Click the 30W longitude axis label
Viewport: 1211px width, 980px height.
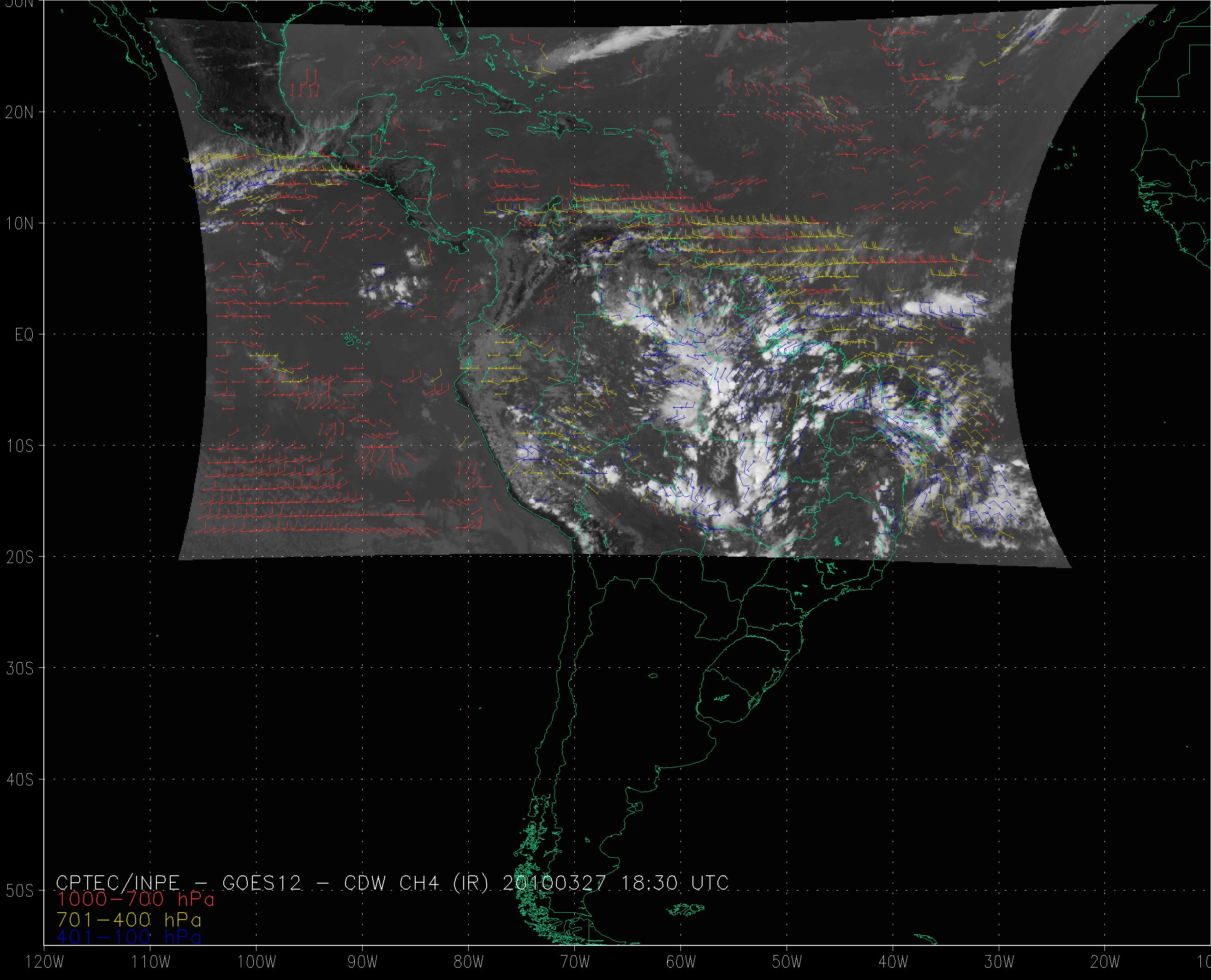tap(999, 962)
